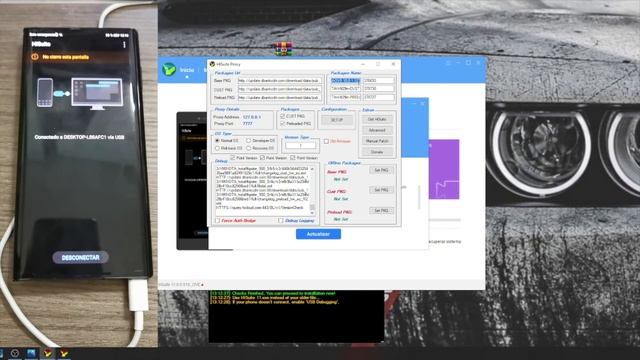
Task: Toggle red-labeled checkbox beside Version Type box
Action: point(326,141)
